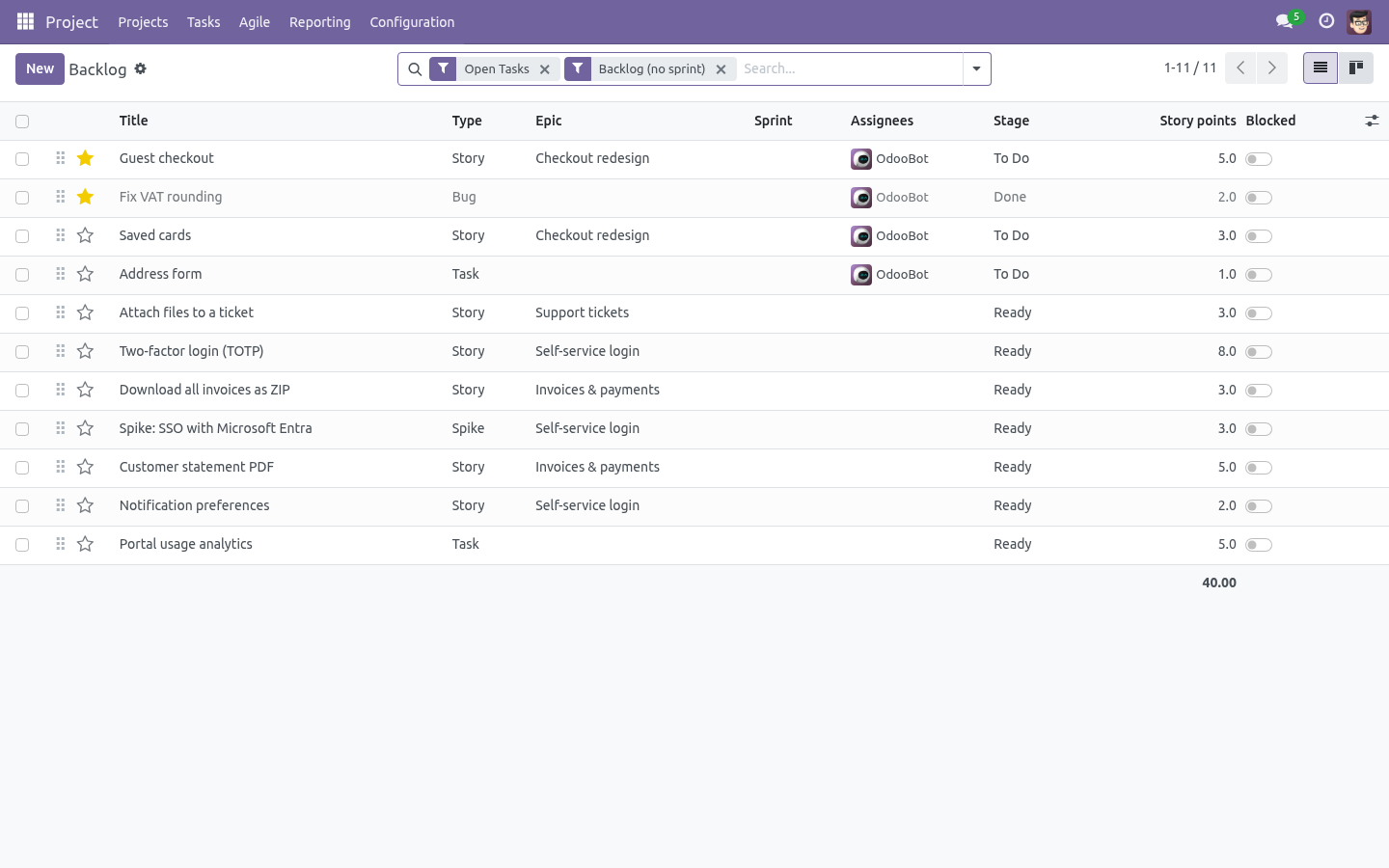1389x868 pixels.
Task: Tick the select-all header checkbox
Action: coord(22,122)
